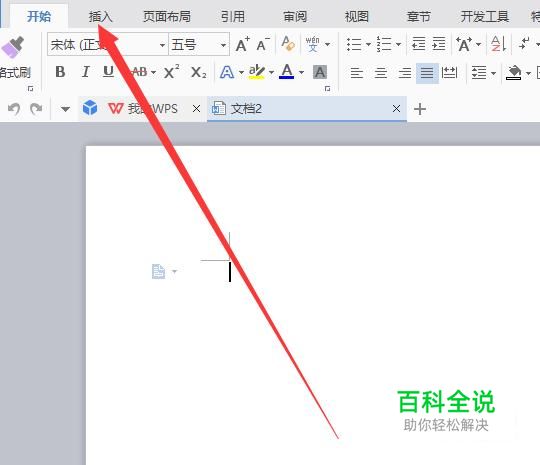Click the Chinese layout A icon

[464, 44]
